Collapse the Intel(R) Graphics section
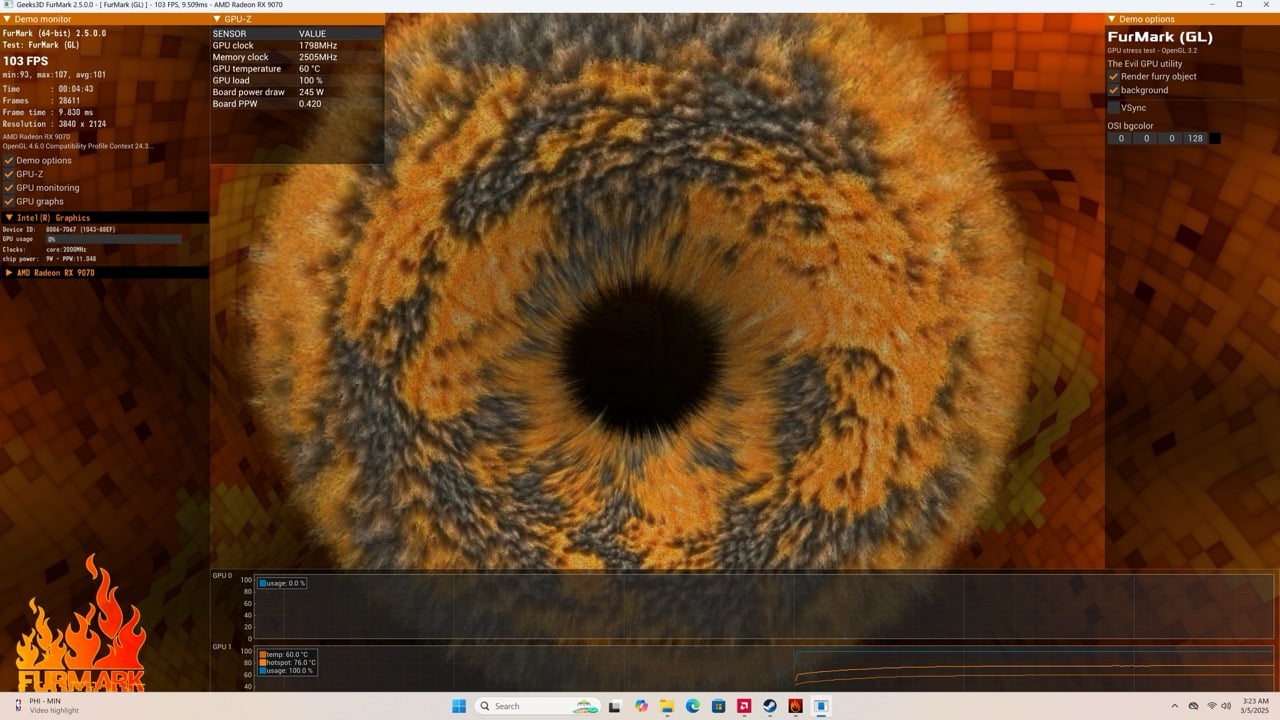The width and height of the screenshot is (1280, 720). (9, 217)
